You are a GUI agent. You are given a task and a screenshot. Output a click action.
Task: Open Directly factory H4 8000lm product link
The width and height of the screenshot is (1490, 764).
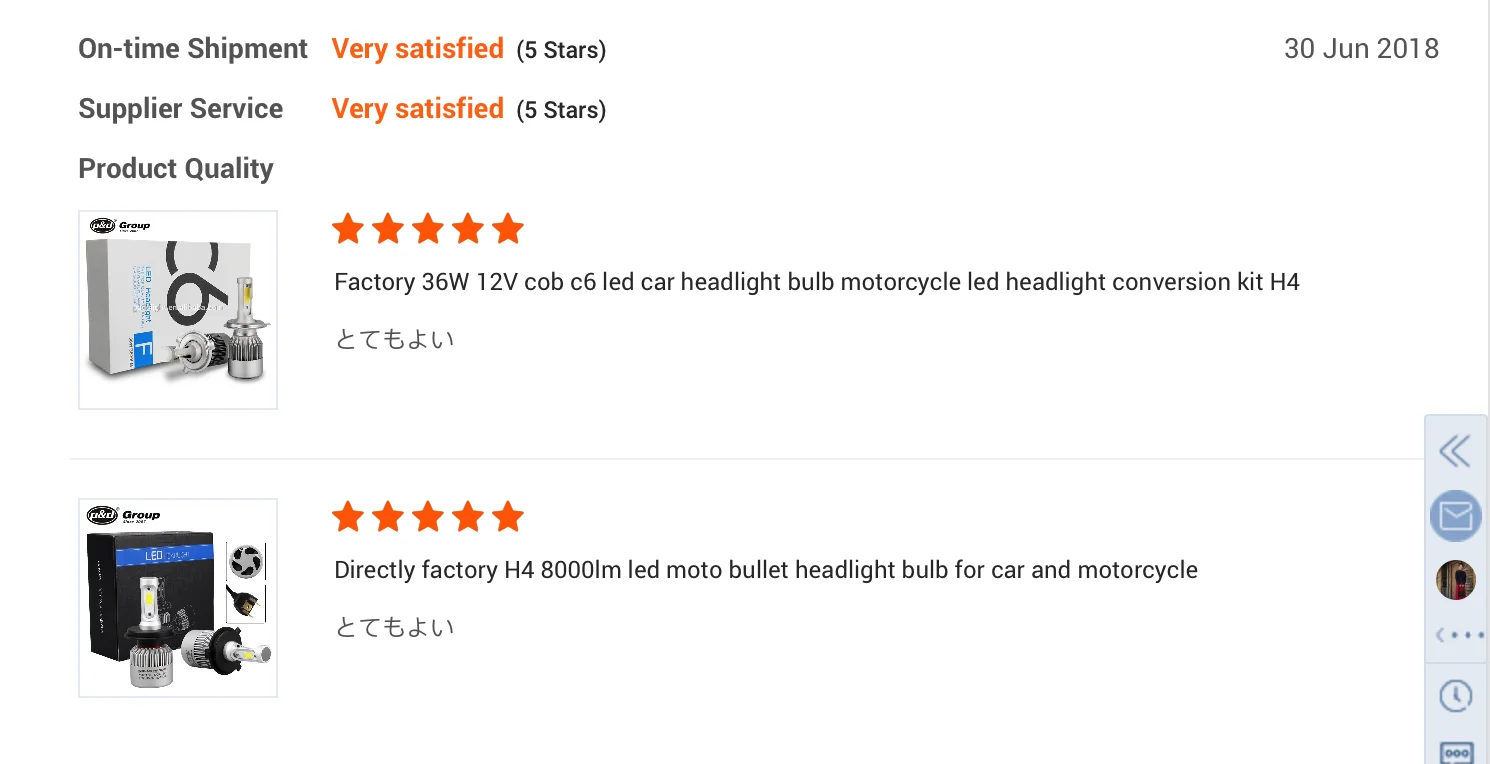765,570
